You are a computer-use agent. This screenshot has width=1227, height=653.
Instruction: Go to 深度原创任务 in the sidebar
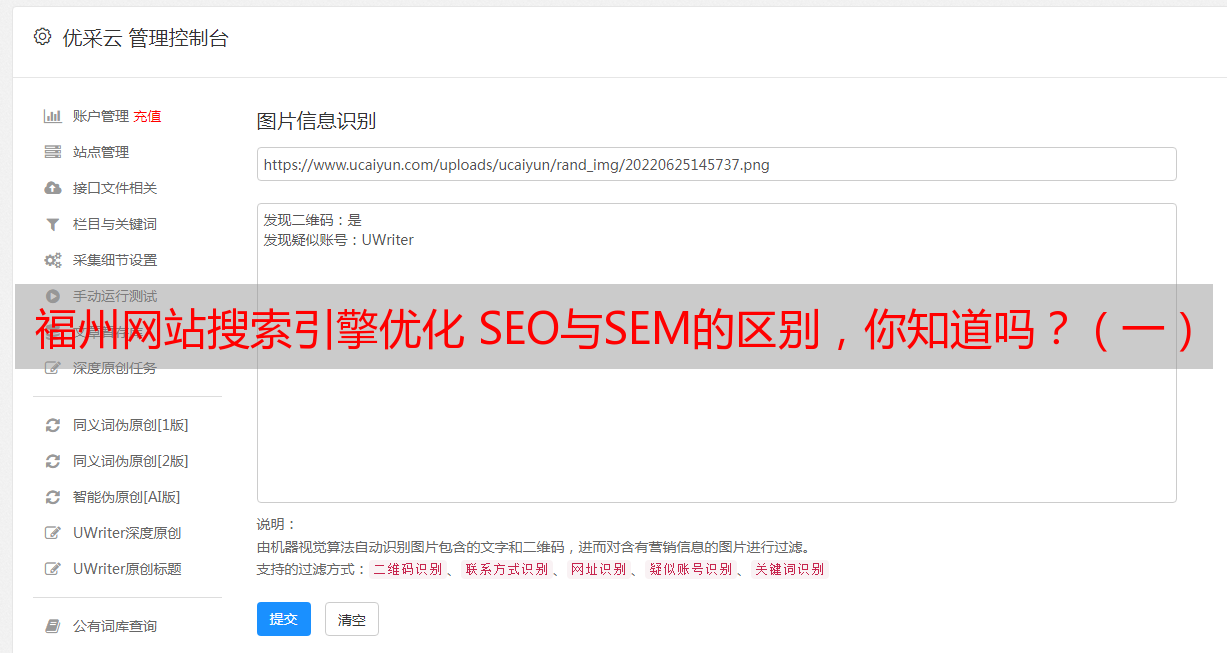click(x=115, y=368)
